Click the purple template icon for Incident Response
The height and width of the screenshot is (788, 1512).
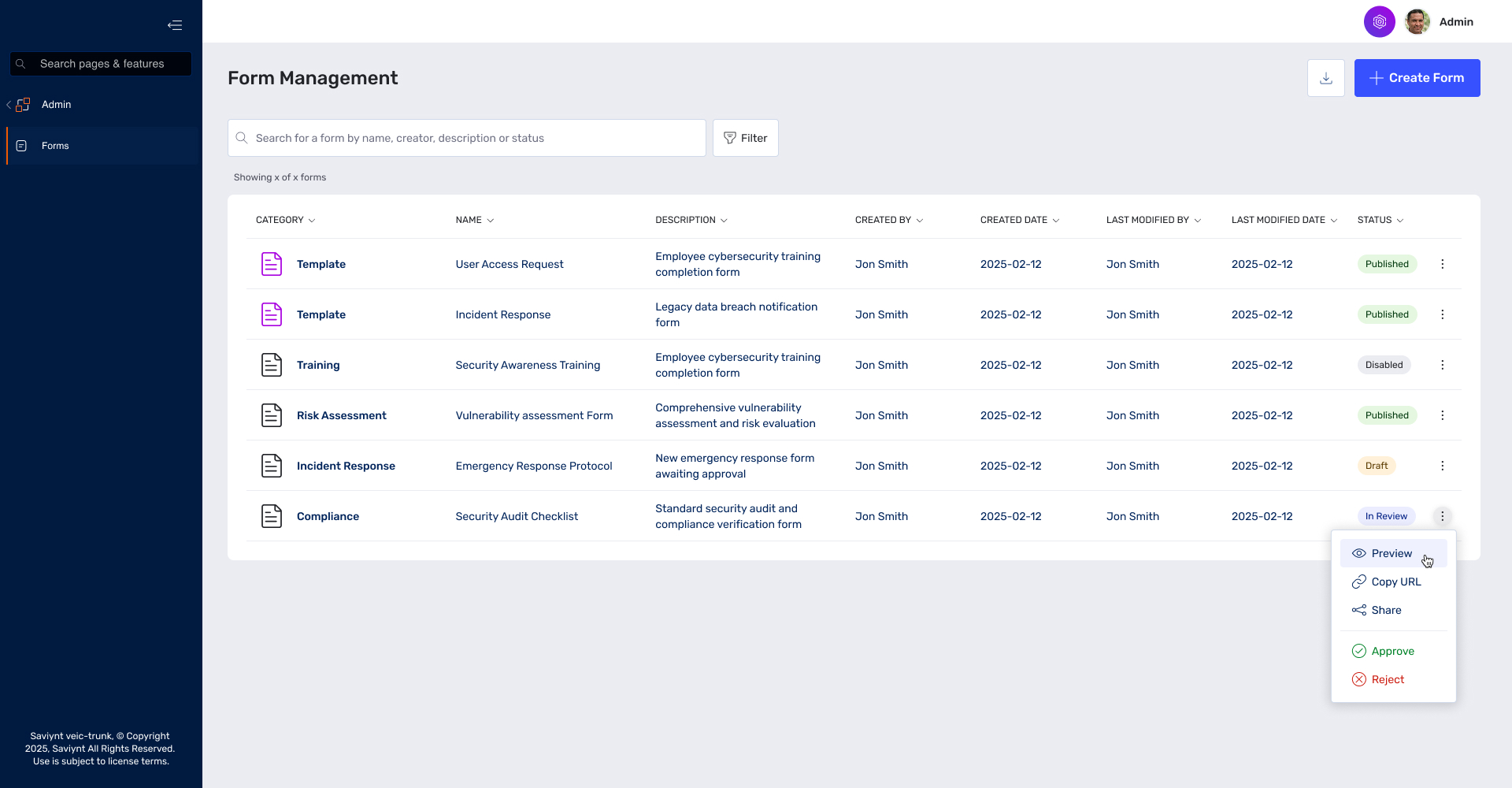point(271,314)
